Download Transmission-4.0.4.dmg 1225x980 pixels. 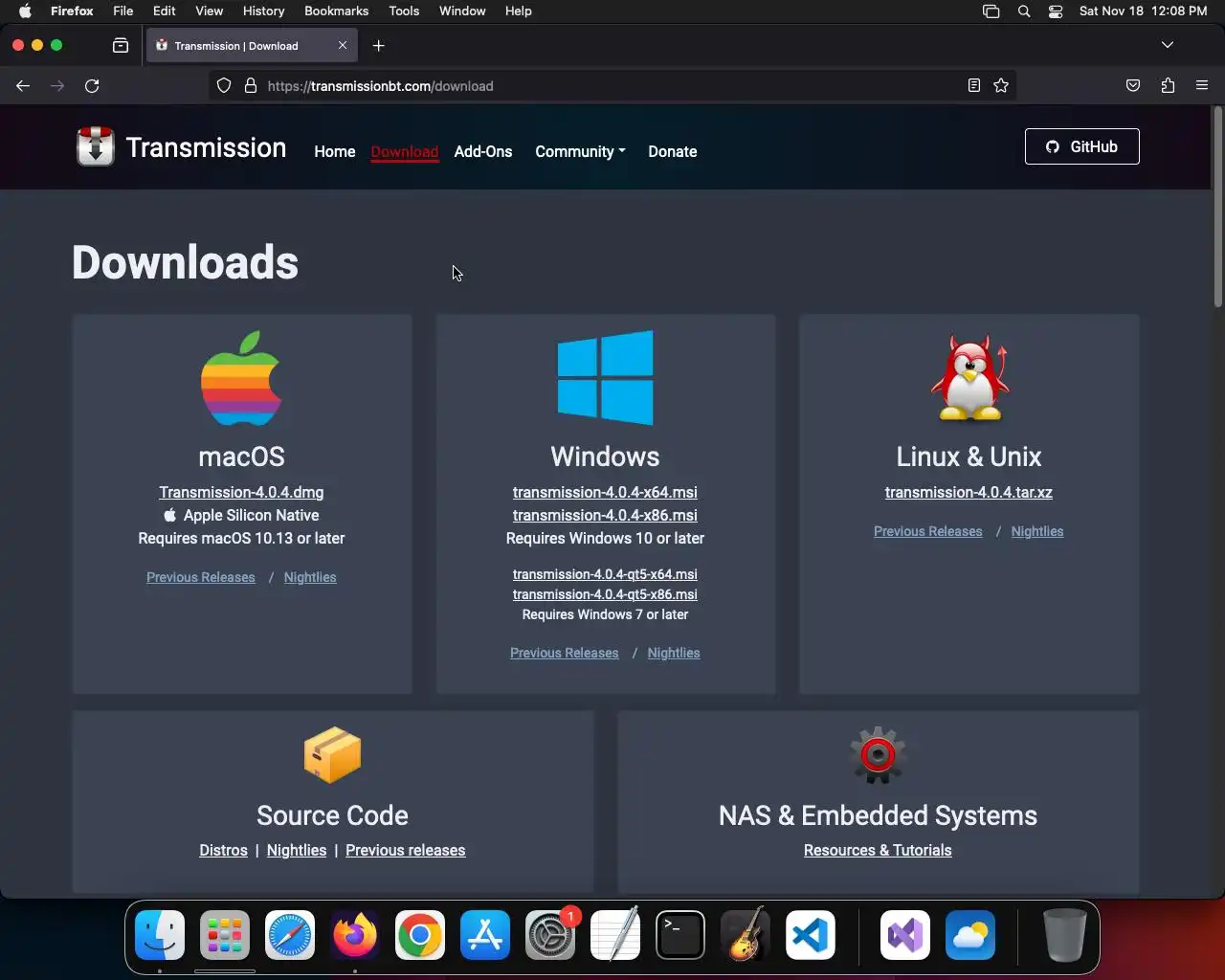pos(241,492)
